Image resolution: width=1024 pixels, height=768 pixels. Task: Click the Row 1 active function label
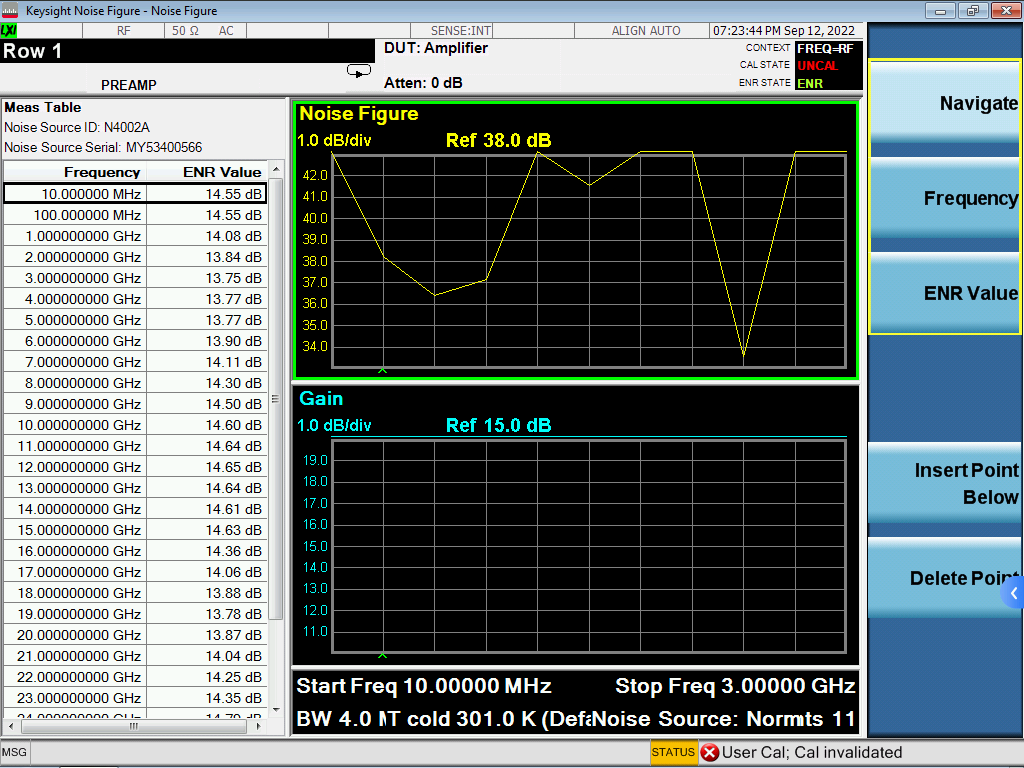32,51
